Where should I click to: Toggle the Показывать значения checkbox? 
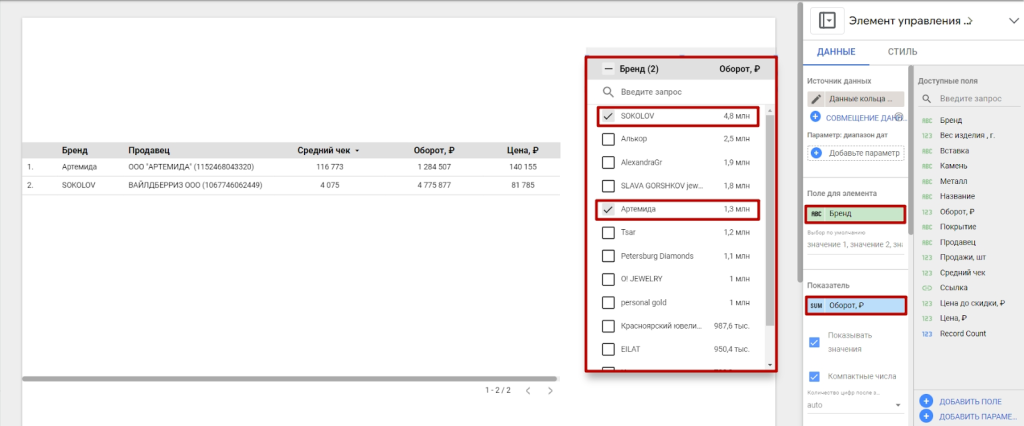[814, 342]
